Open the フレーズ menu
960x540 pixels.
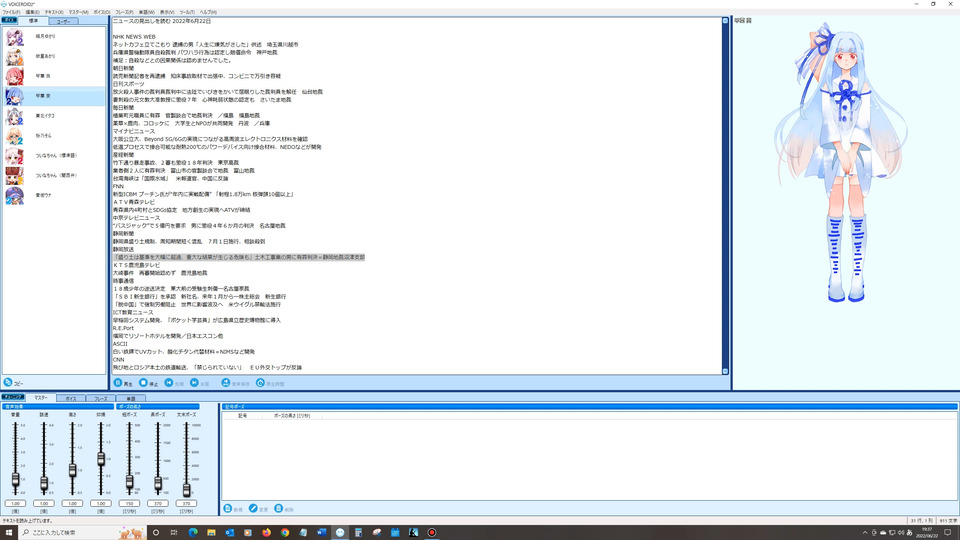pos(124,12)
